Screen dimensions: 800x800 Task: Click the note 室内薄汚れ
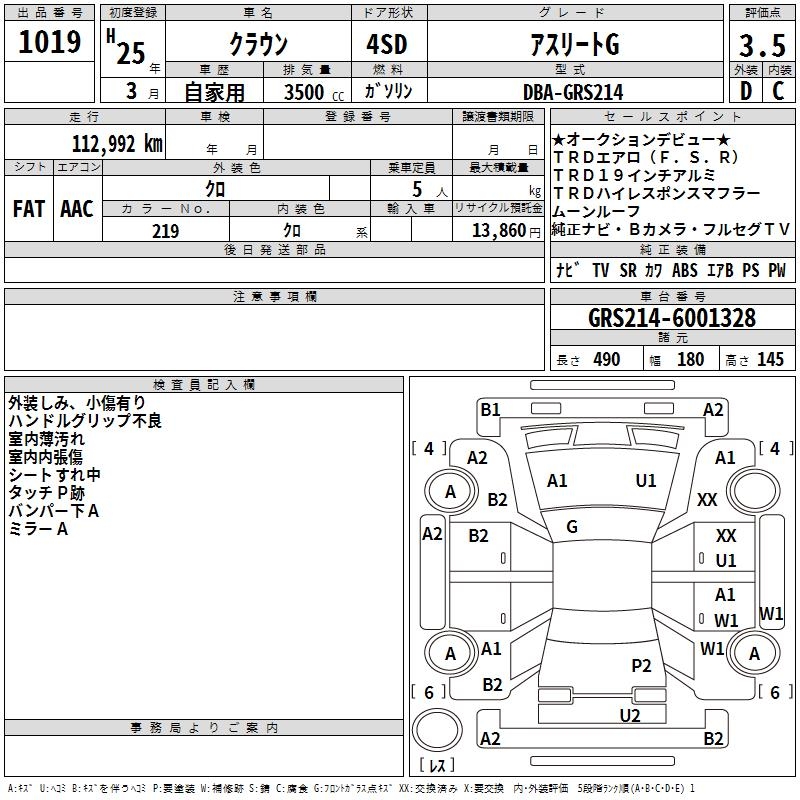pyautogui.click(x=46, y=439)
